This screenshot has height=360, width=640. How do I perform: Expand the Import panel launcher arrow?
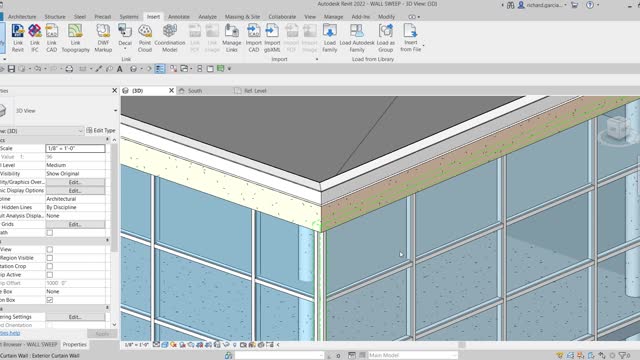[317, 59]
